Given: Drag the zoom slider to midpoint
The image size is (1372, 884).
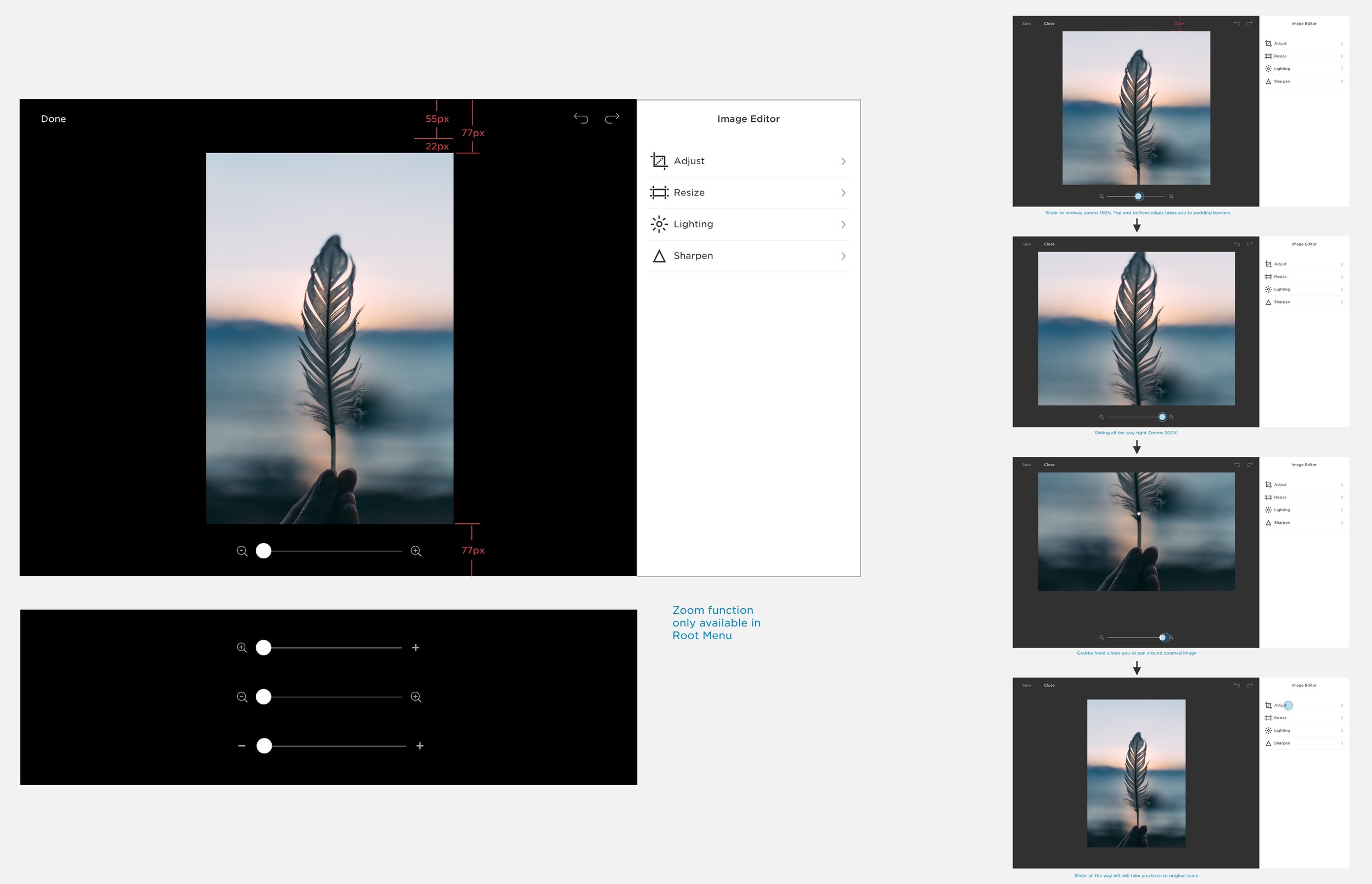Looking at the screenshot, I should 332,550.
